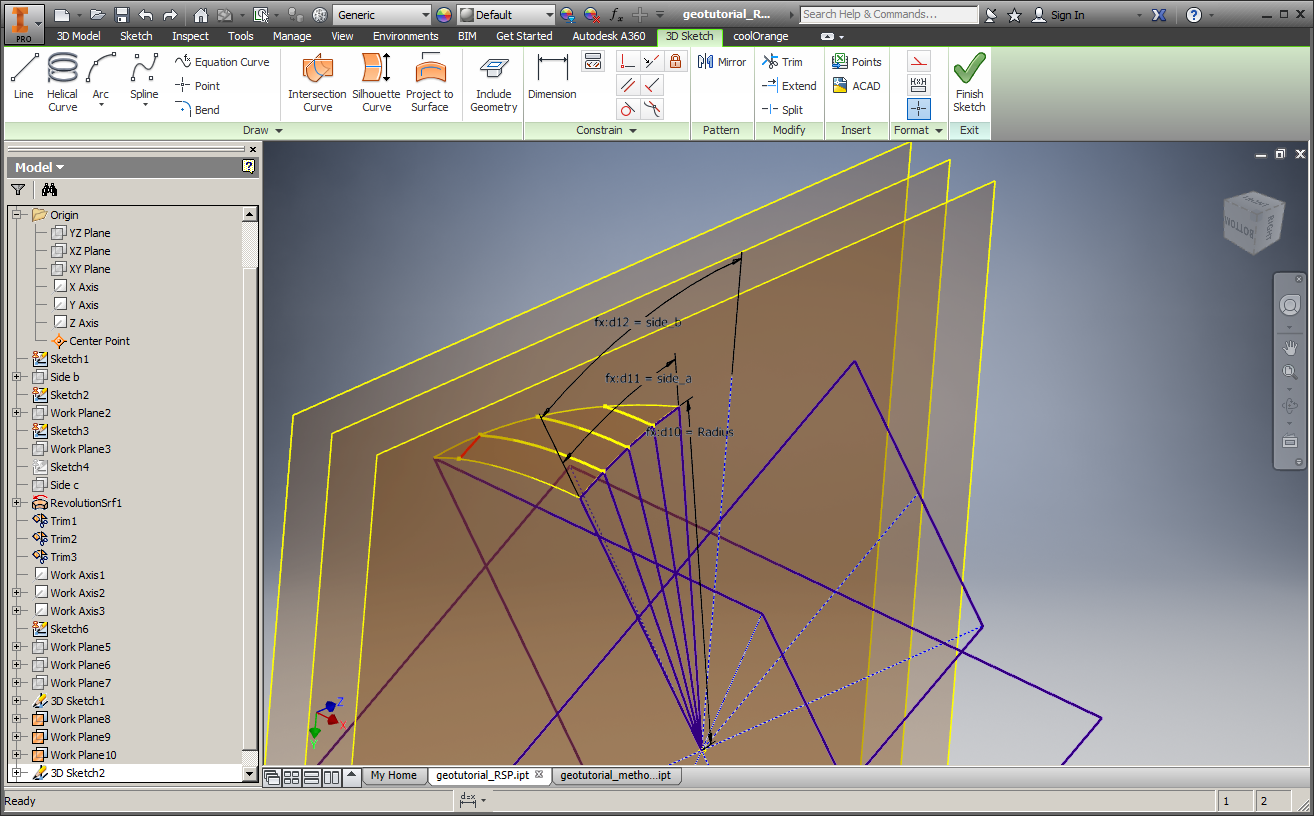Toggle Driven Dimension format

(x=919, y=85)
